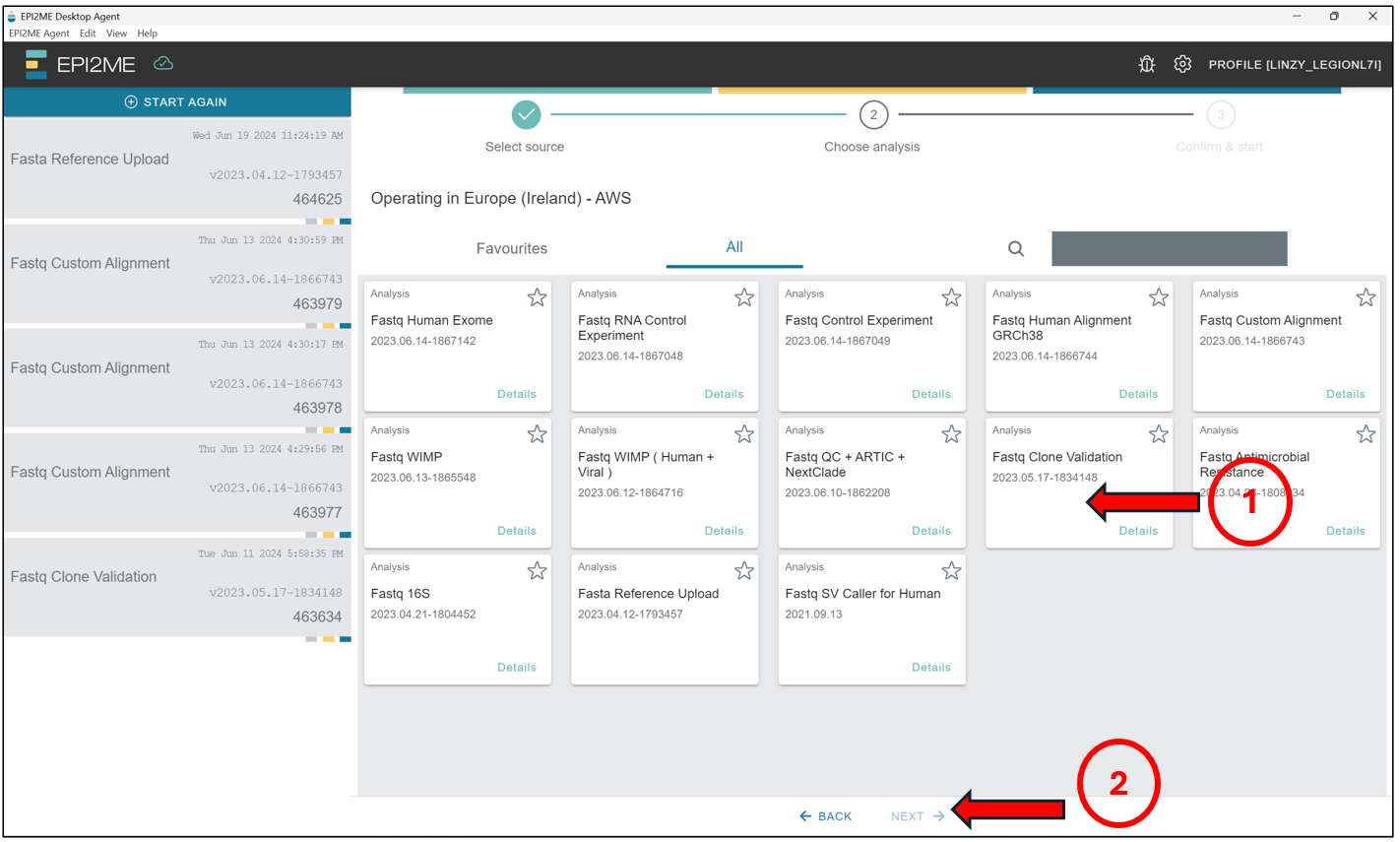Select the Fastq Clone Validation analysis title
This screenshot has height=842, width=1400.
1057,457
